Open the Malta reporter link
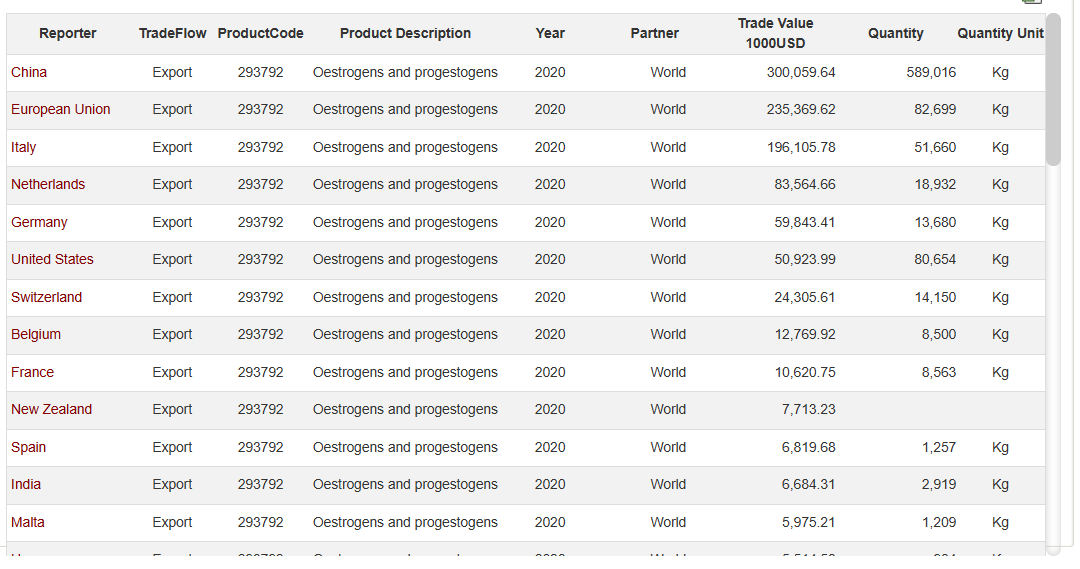1080x569 pixels. [x=28, y=523]
